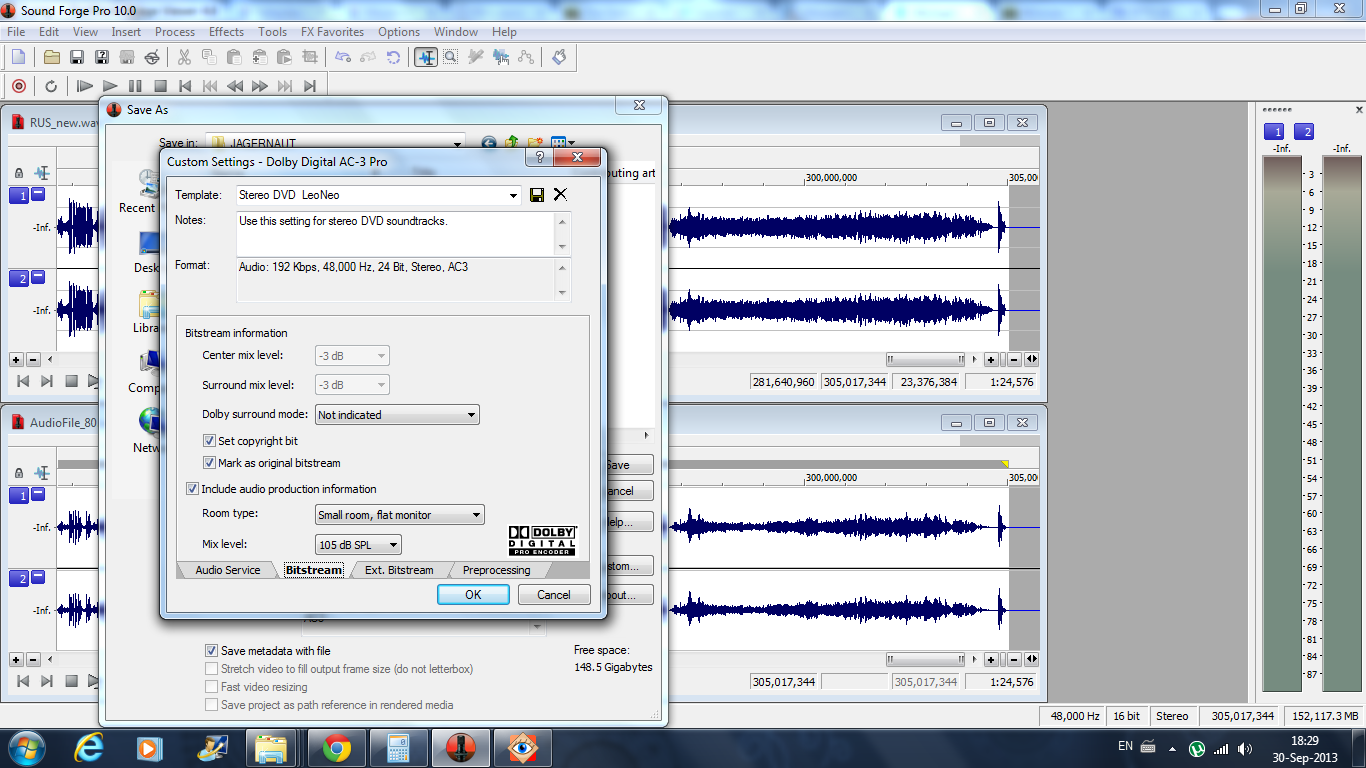The height and width of the screenshot is (768, 1366).
Task: Open the Mix level dropdown
Action: 393,545
